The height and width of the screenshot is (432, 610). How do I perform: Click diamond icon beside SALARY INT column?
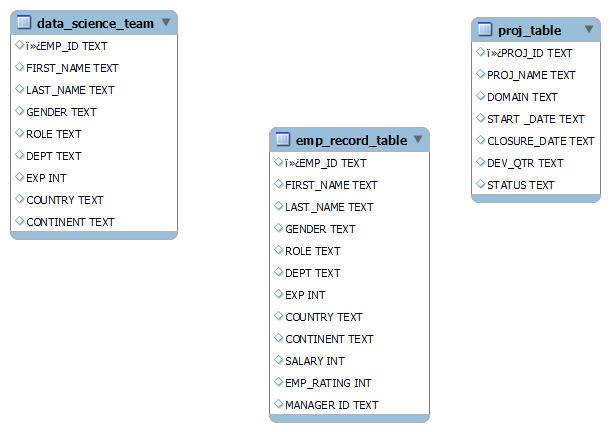(277, 360)
